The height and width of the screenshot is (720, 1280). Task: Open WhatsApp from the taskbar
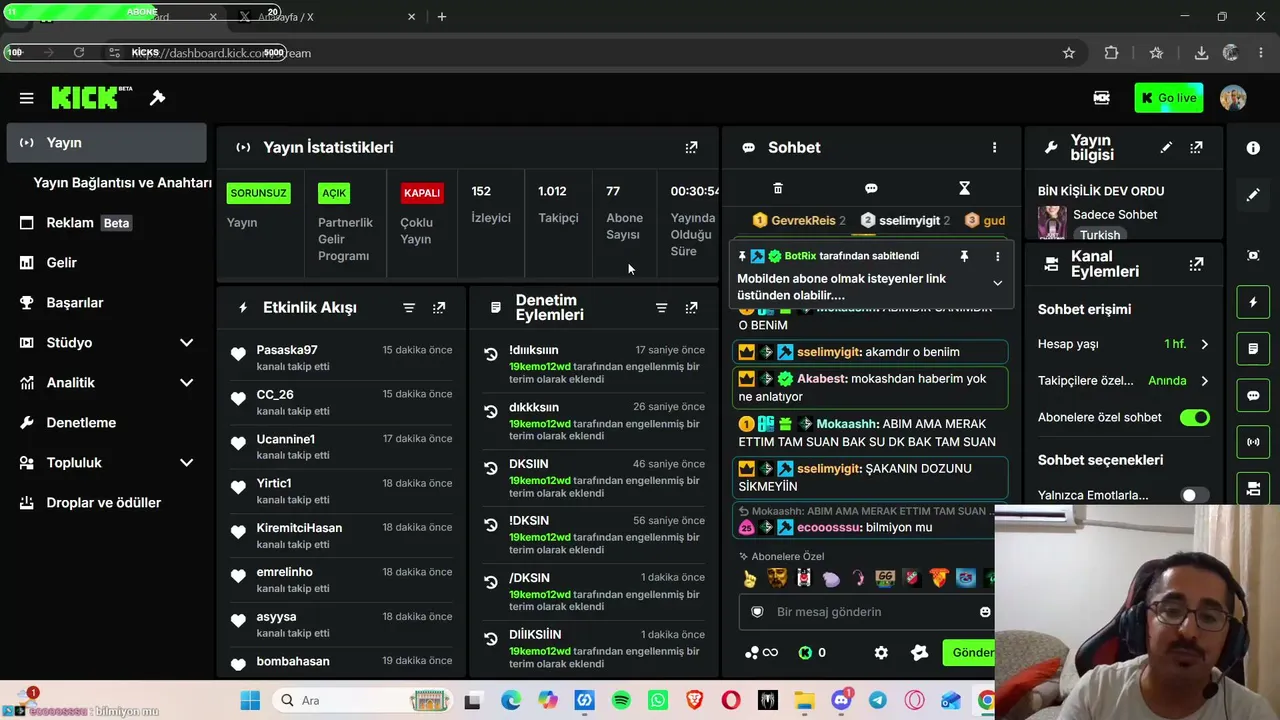(658, 700)
